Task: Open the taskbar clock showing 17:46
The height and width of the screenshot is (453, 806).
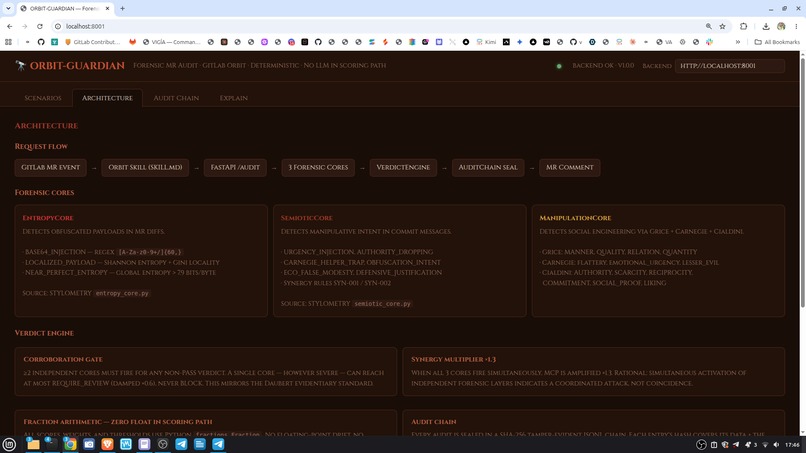Action: pos(793,445)
